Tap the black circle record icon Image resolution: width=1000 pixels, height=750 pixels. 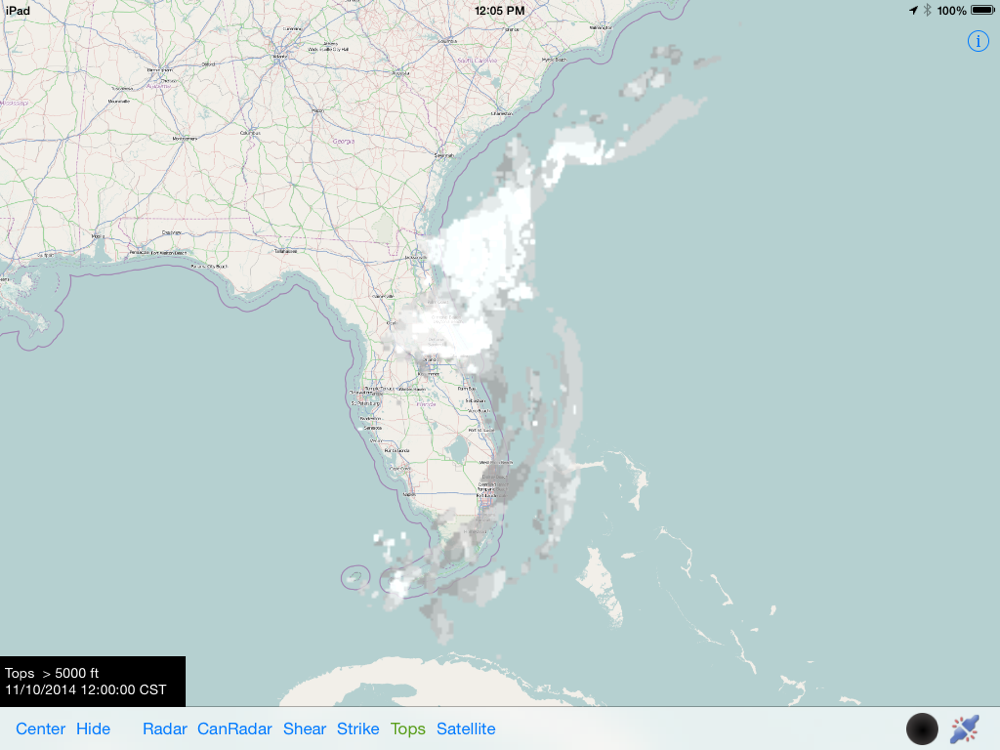[x=922, y=729]
